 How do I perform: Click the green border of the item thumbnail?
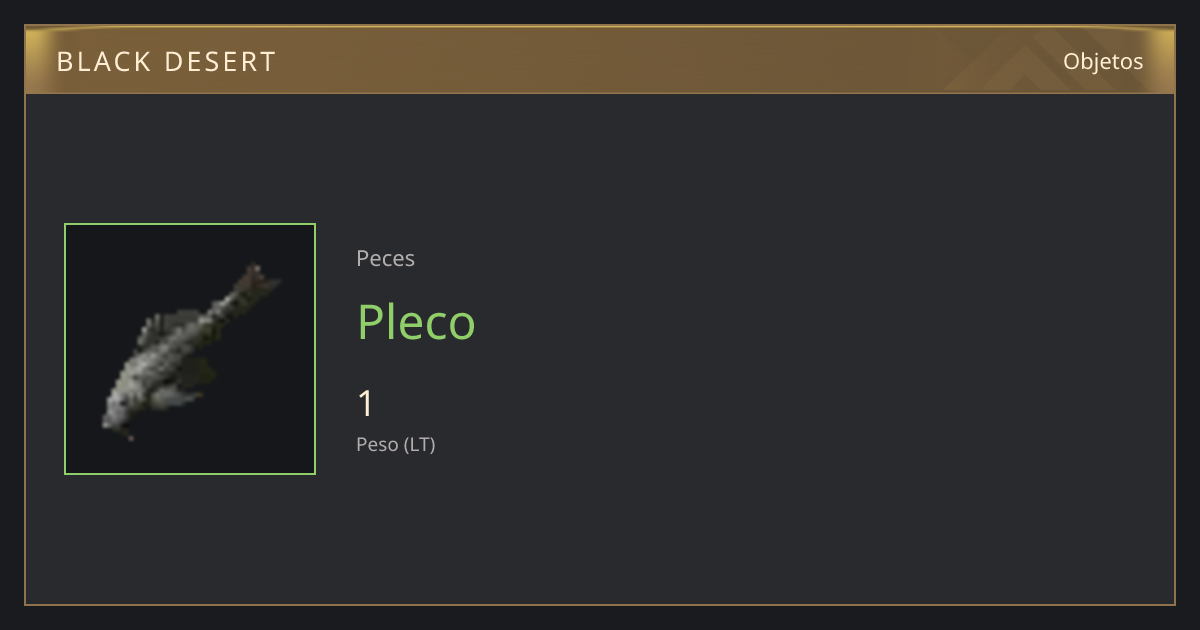[65, 349]
